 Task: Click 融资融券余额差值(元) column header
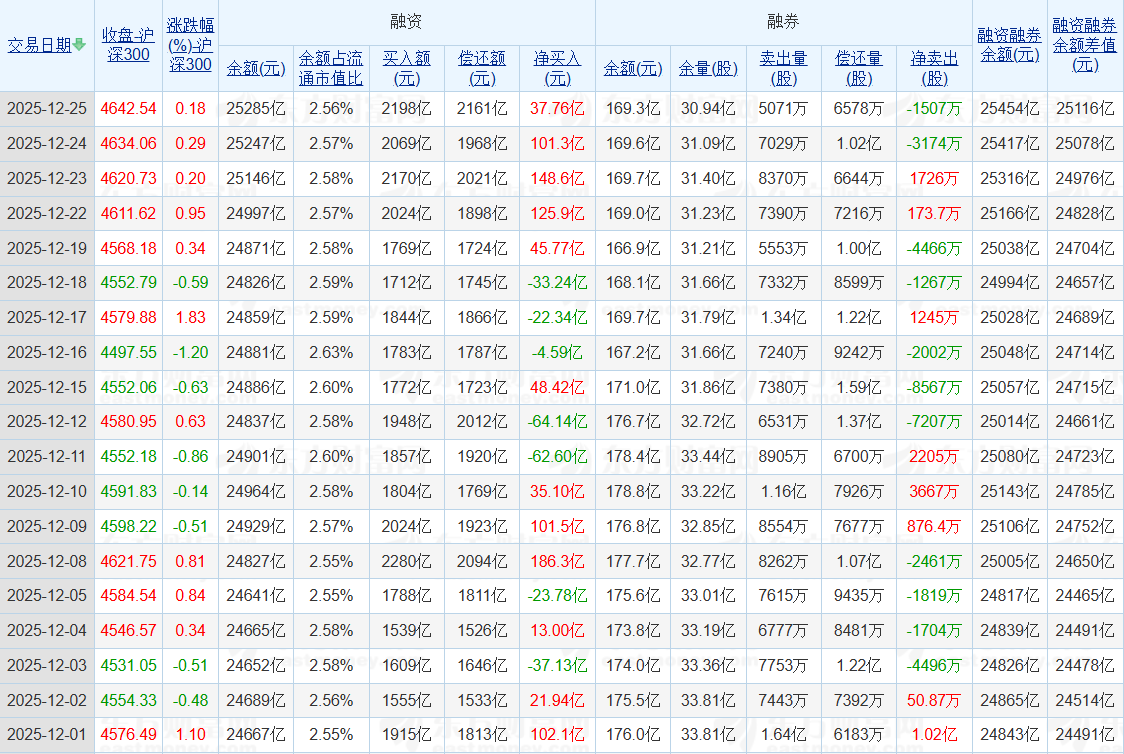(x=1085, y=44)
